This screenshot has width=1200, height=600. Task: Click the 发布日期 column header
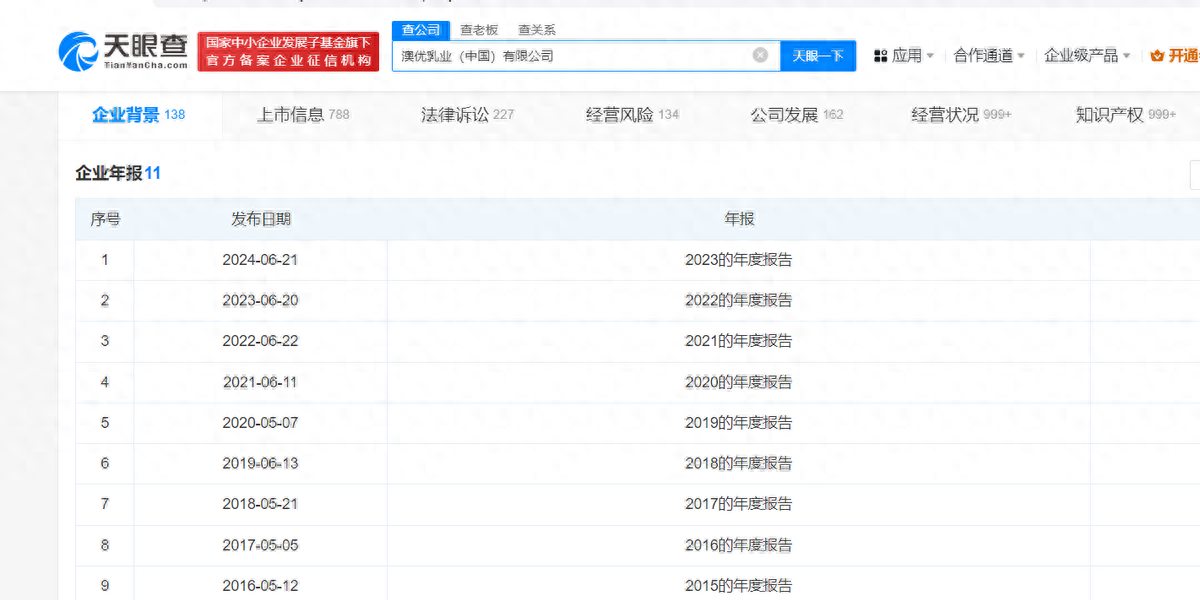pos(260,219)
